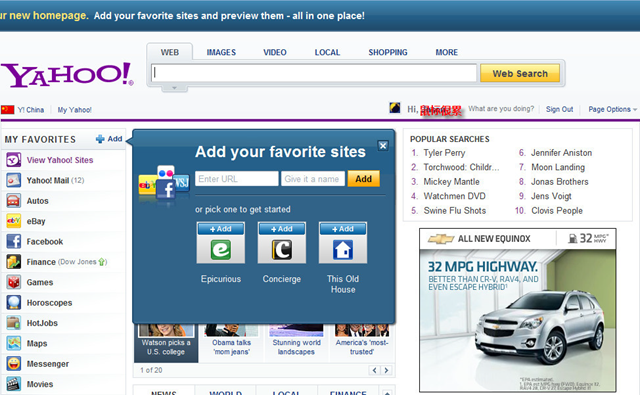Click the Concierge C icon
This screenshot has width=640, height=395.
pos(282,249)
